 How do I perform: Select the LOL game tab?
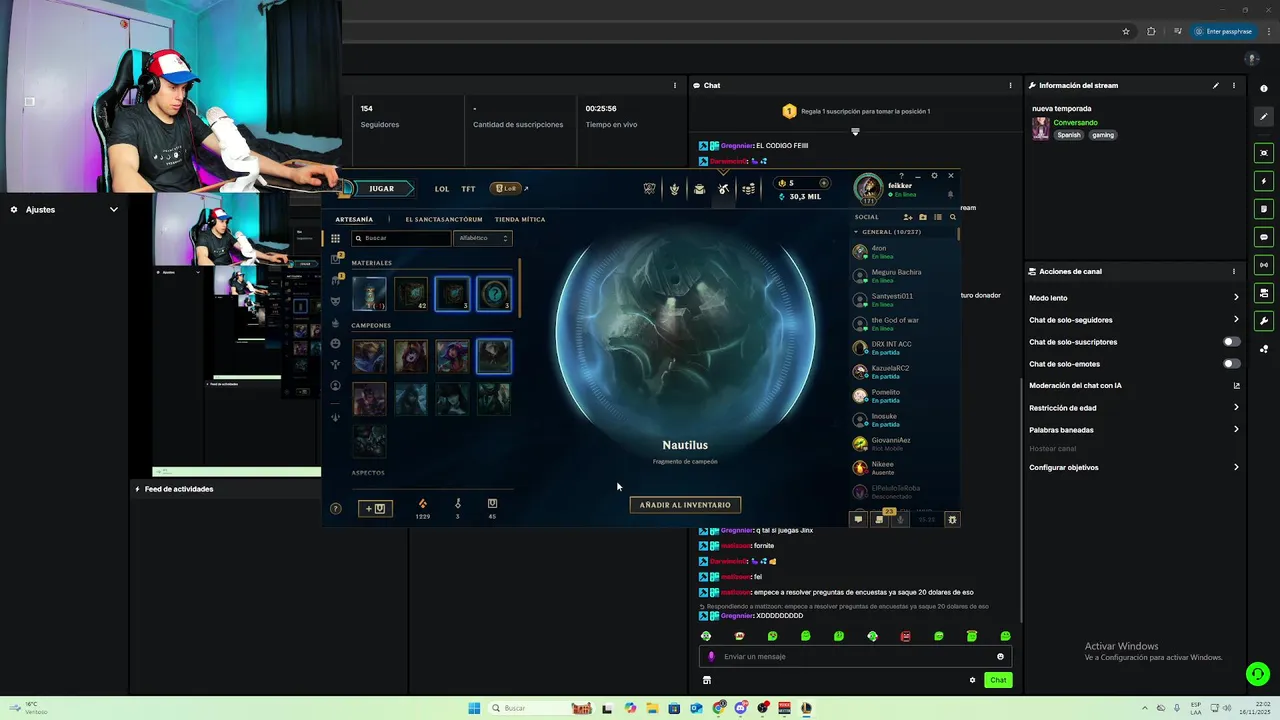tap(442, 189)
